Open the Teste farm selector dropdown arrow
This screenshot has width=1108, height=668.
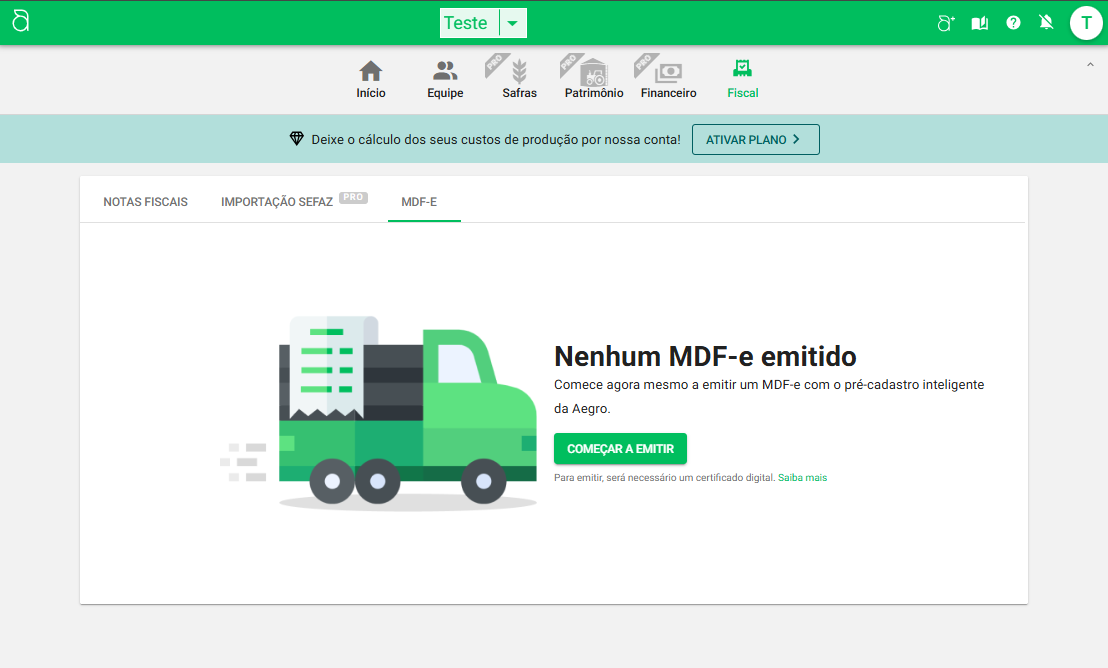click(512, 23)
